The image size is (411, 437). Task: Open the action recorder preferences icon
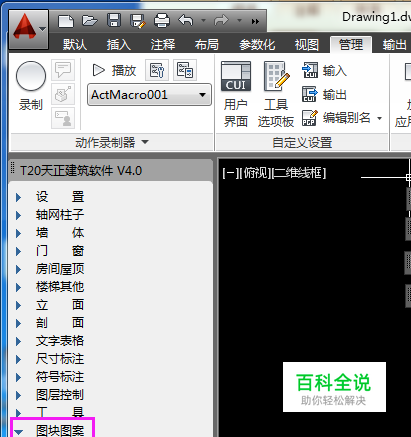point(157,70)
